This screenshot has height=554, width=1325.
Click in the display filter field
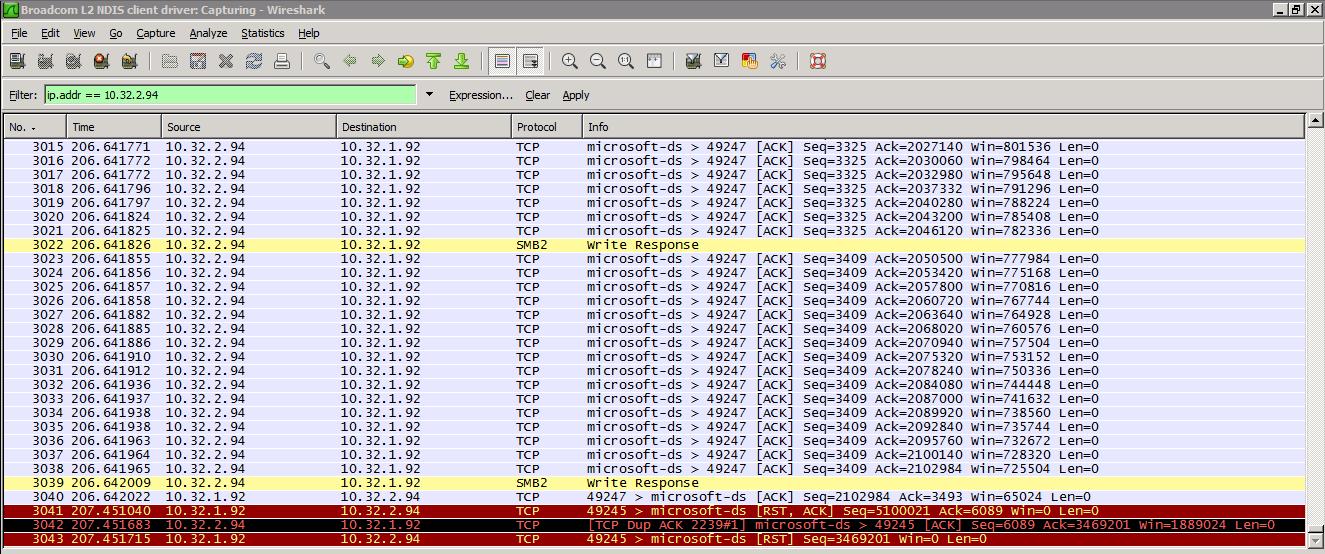click(x=229, y=95)
